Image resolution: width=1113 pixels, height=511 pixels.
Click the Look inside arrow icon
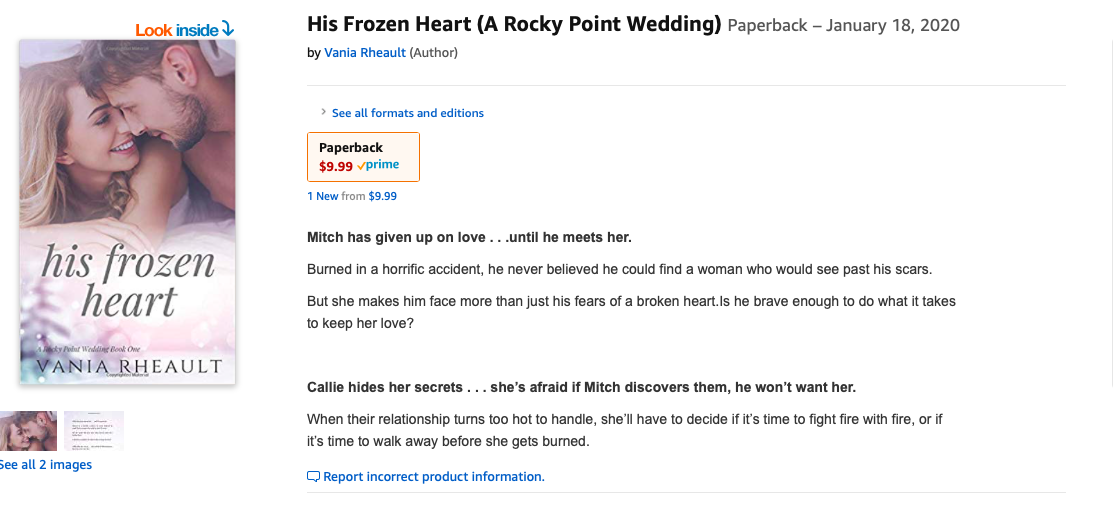[x=227, y=29]
